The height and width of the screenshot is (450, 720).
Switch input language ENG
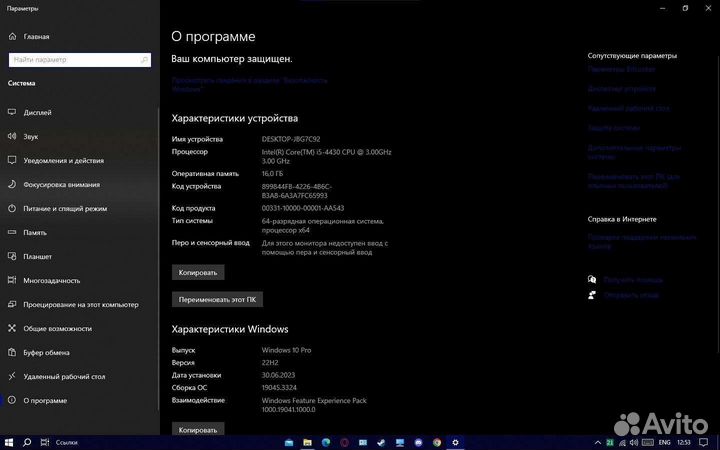664,442
